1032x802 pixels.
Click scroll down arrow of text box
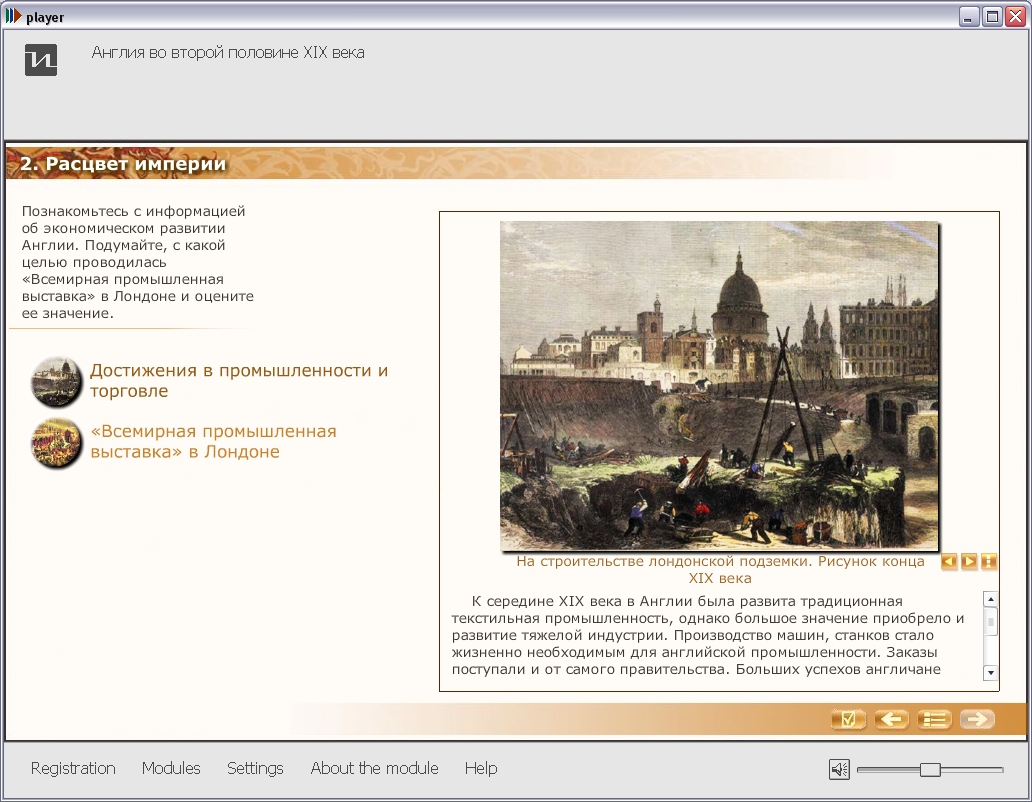point(990,672)
